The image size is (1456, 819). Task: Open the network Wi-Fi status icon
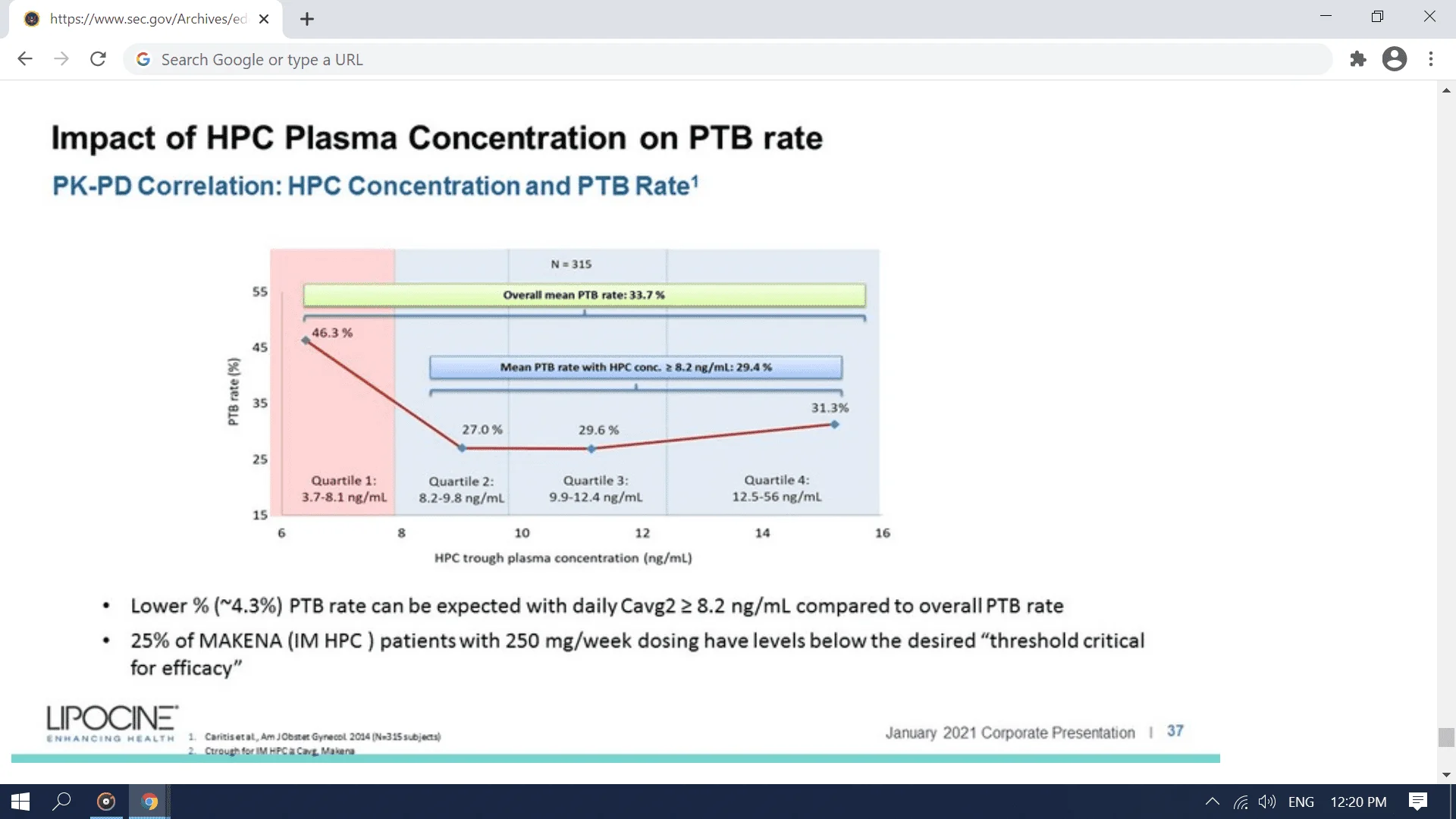[x=1241, y=802]
